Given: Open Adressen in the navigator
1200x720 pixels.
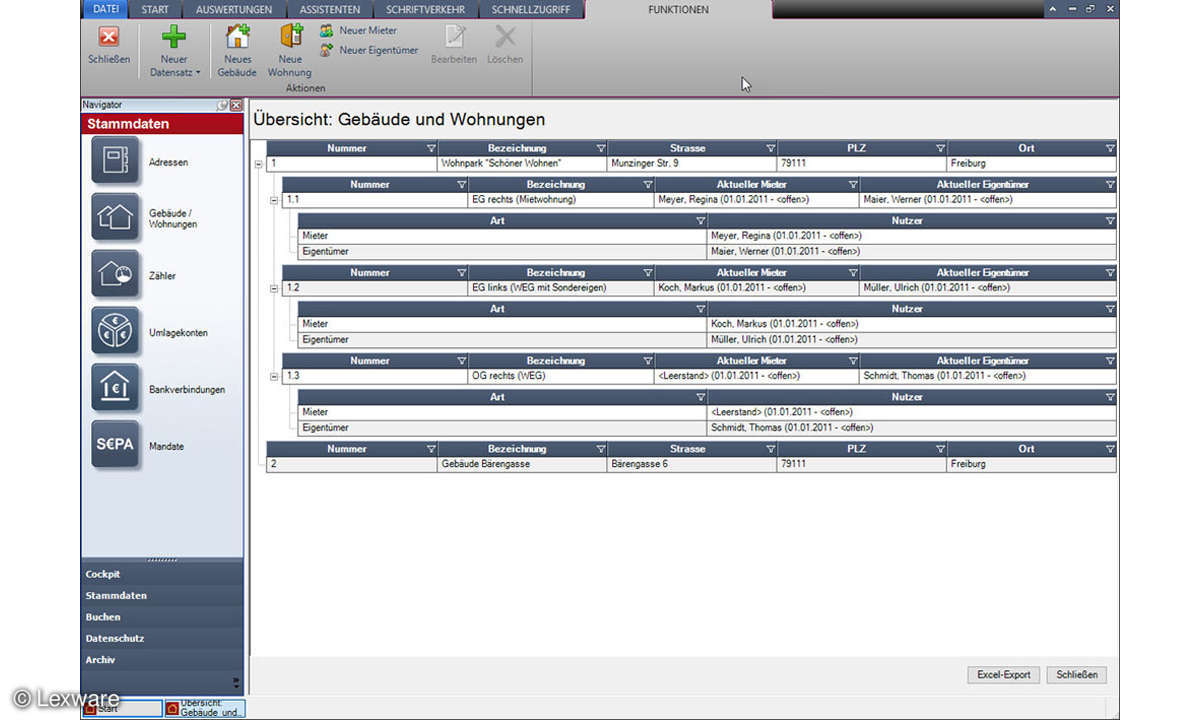Looking at the screenshot, I should point(116,161).
